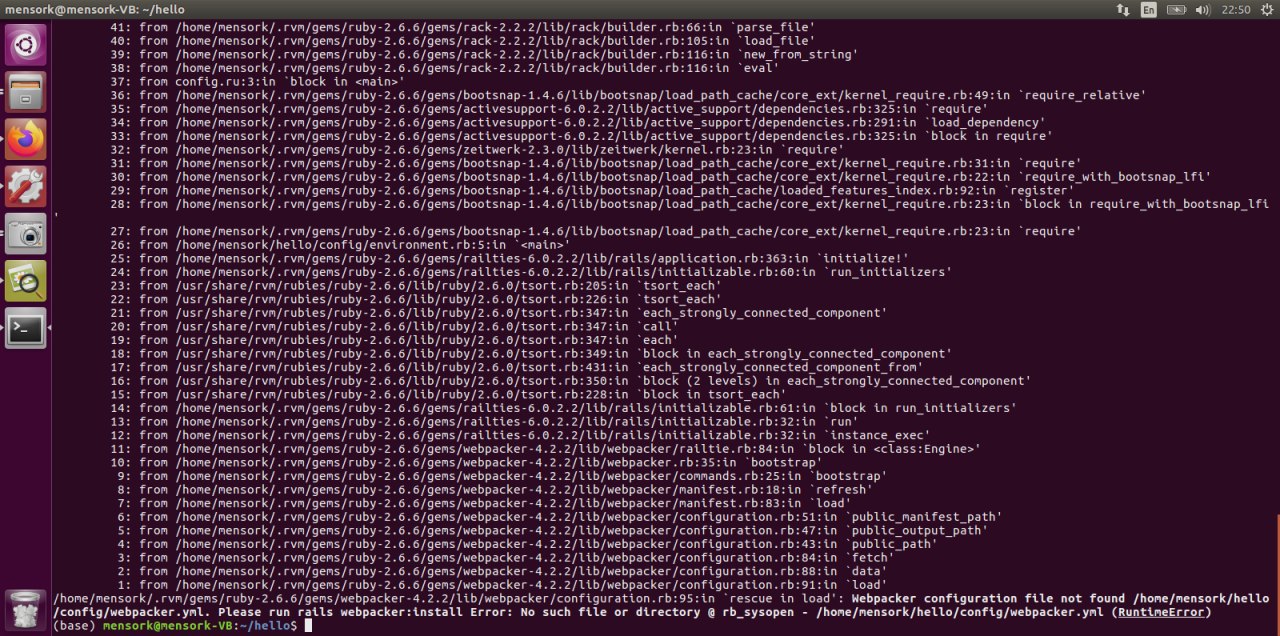
Task: Open the Trash at the launcher bottom
Action: click(x=24, y=610)
